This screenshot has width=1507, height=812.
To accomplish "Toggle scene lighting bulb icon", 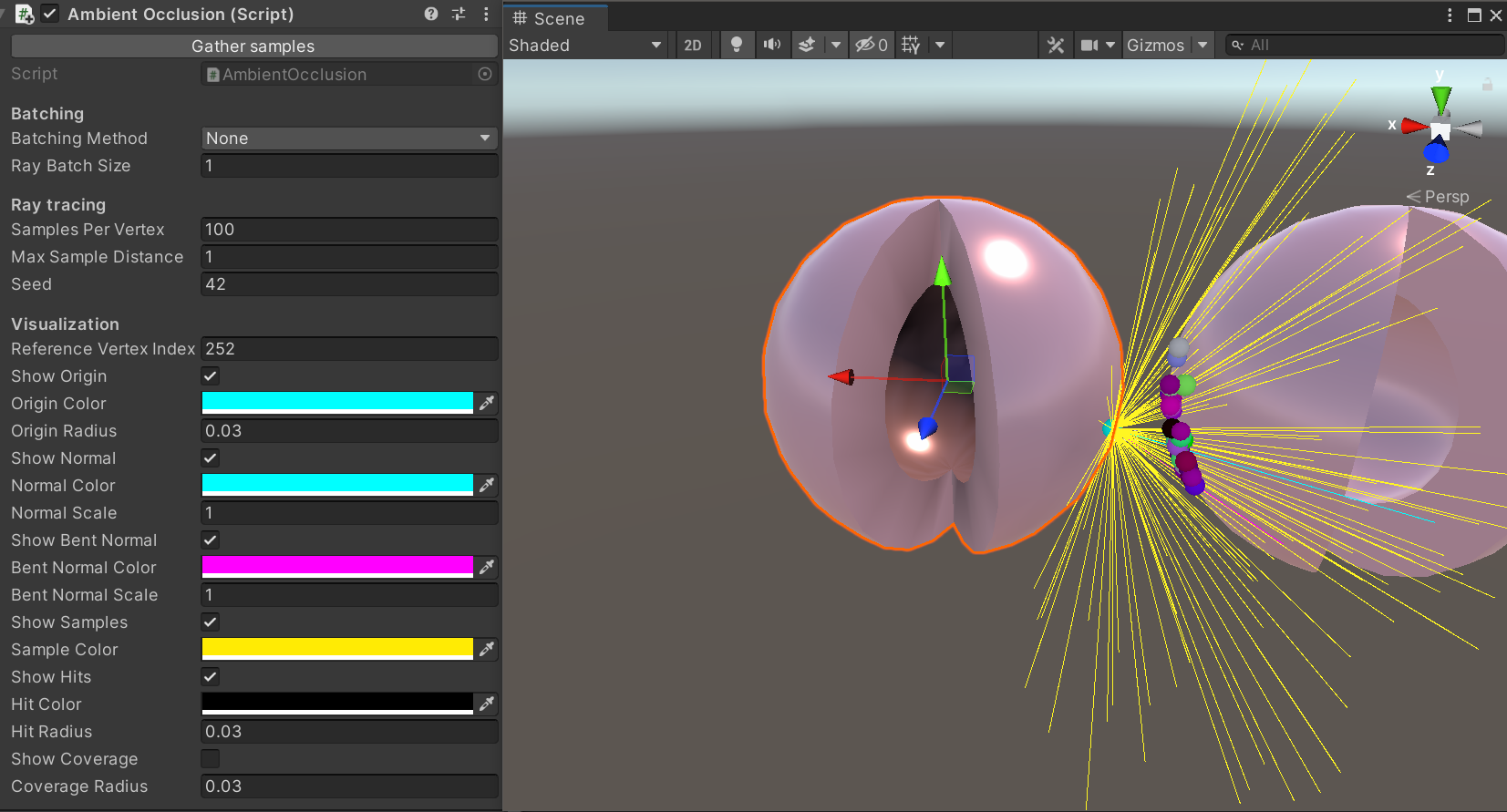I will click(737, 45).
